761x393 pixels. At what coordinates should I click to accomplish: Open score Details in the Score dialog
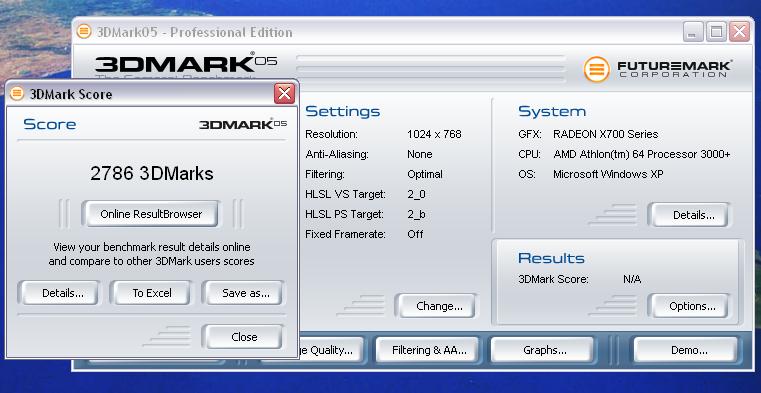(x=59, y=293)
